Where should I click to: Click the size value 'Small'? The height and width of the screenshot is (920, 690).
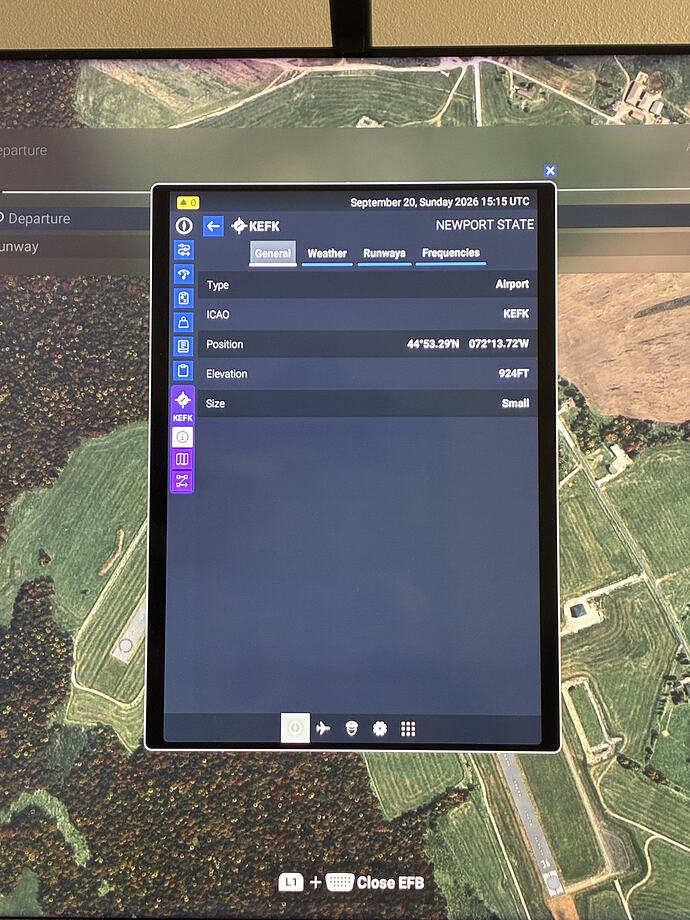point(515,403)
